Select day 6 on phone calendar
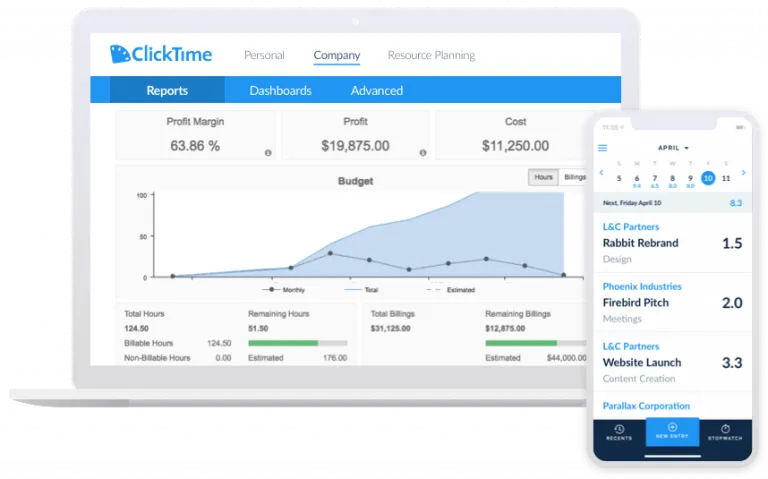This screenshot has height=479, width=768. tap(637, 180)
